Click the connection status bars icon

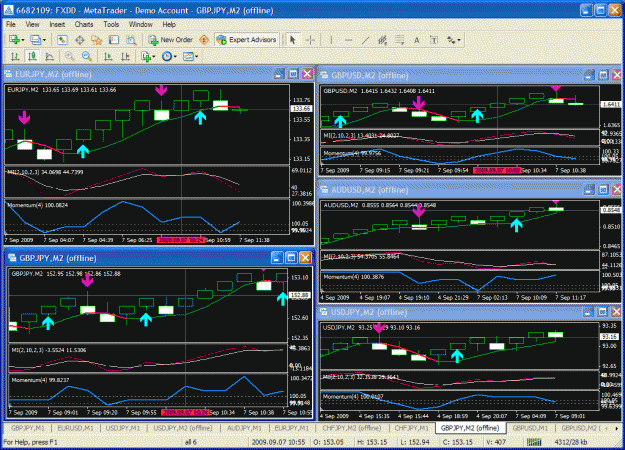coord(534,442)
